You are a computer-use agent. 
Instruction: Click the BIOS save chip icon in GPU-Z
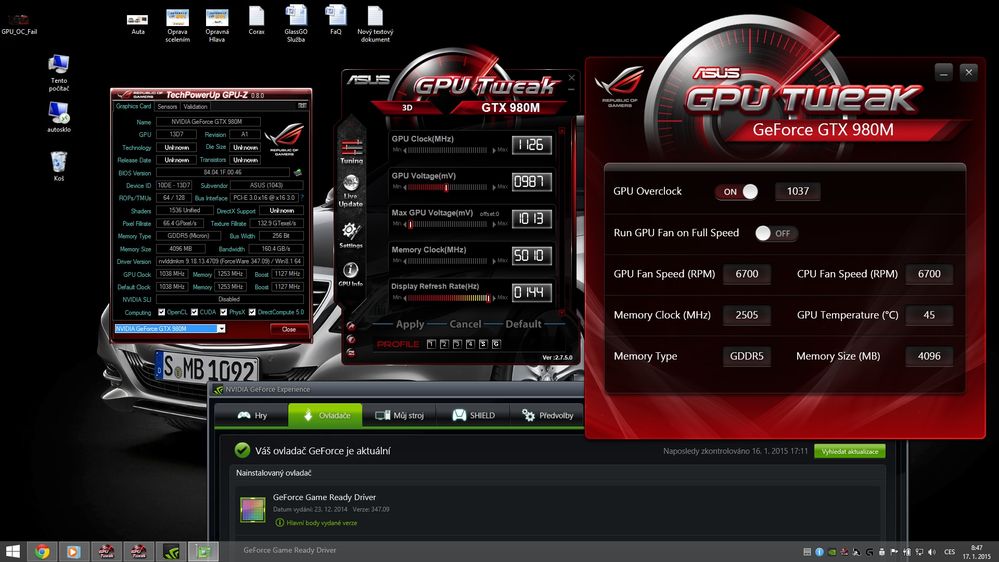click(298, 172)
